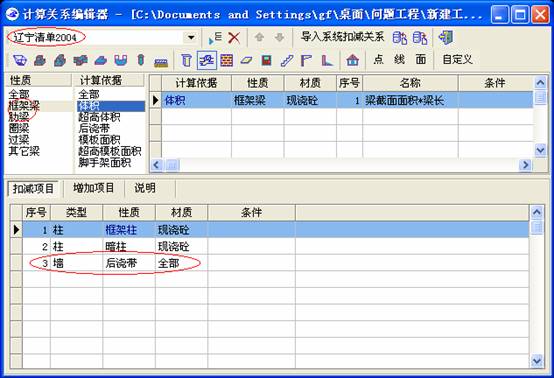Click the exit door icon
Screen dimensions: 554x378
[x=446, y=37]
